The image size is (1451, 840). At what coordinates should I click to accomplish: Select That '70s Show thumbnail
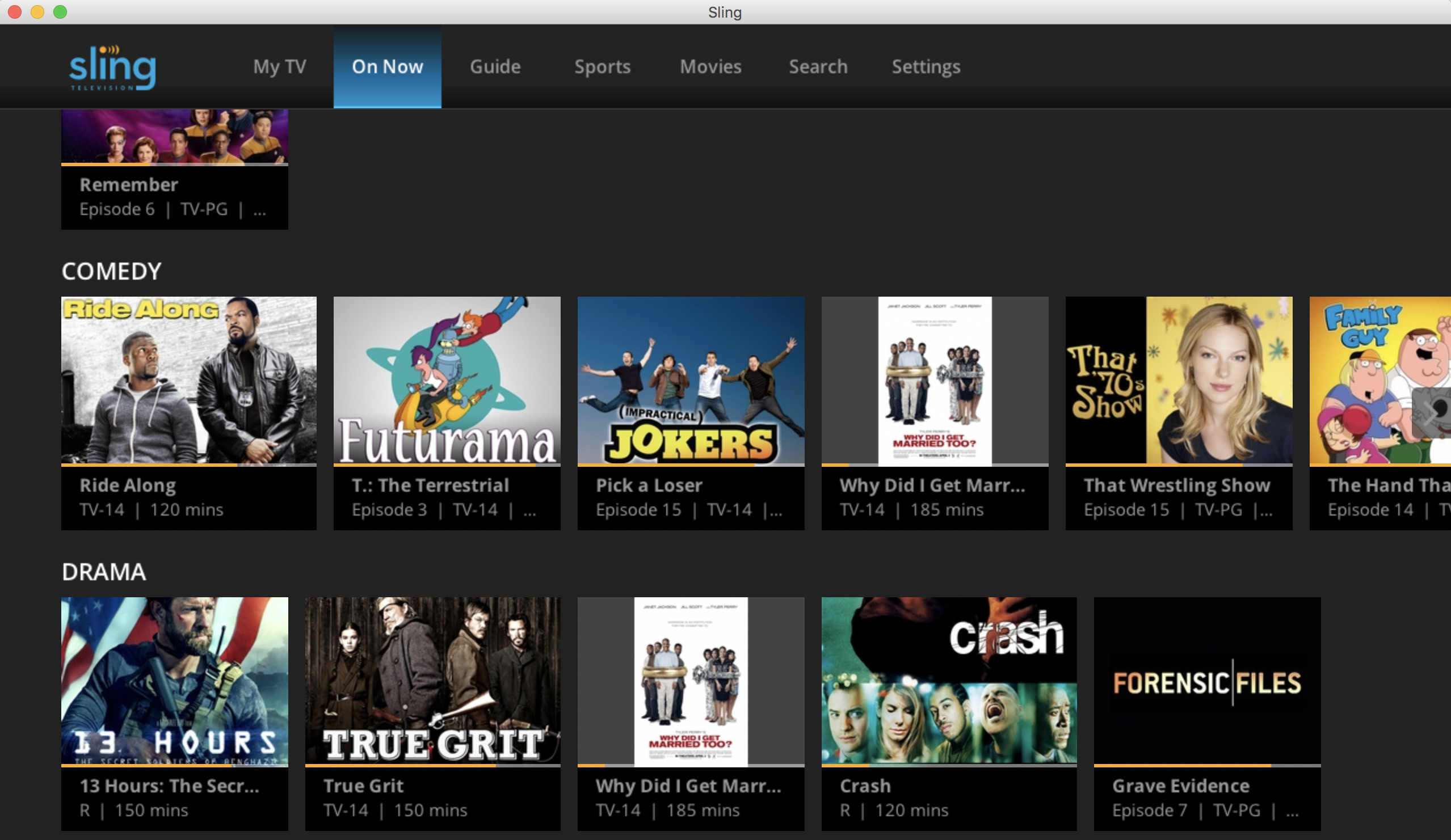point(1179,379)
